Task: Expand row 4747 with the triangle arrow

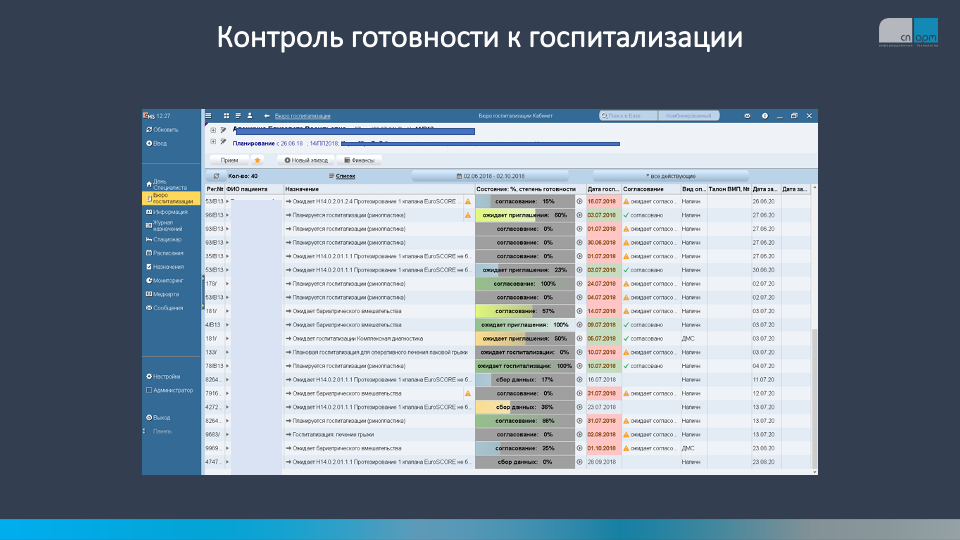Action: click(x=227, y=462)
